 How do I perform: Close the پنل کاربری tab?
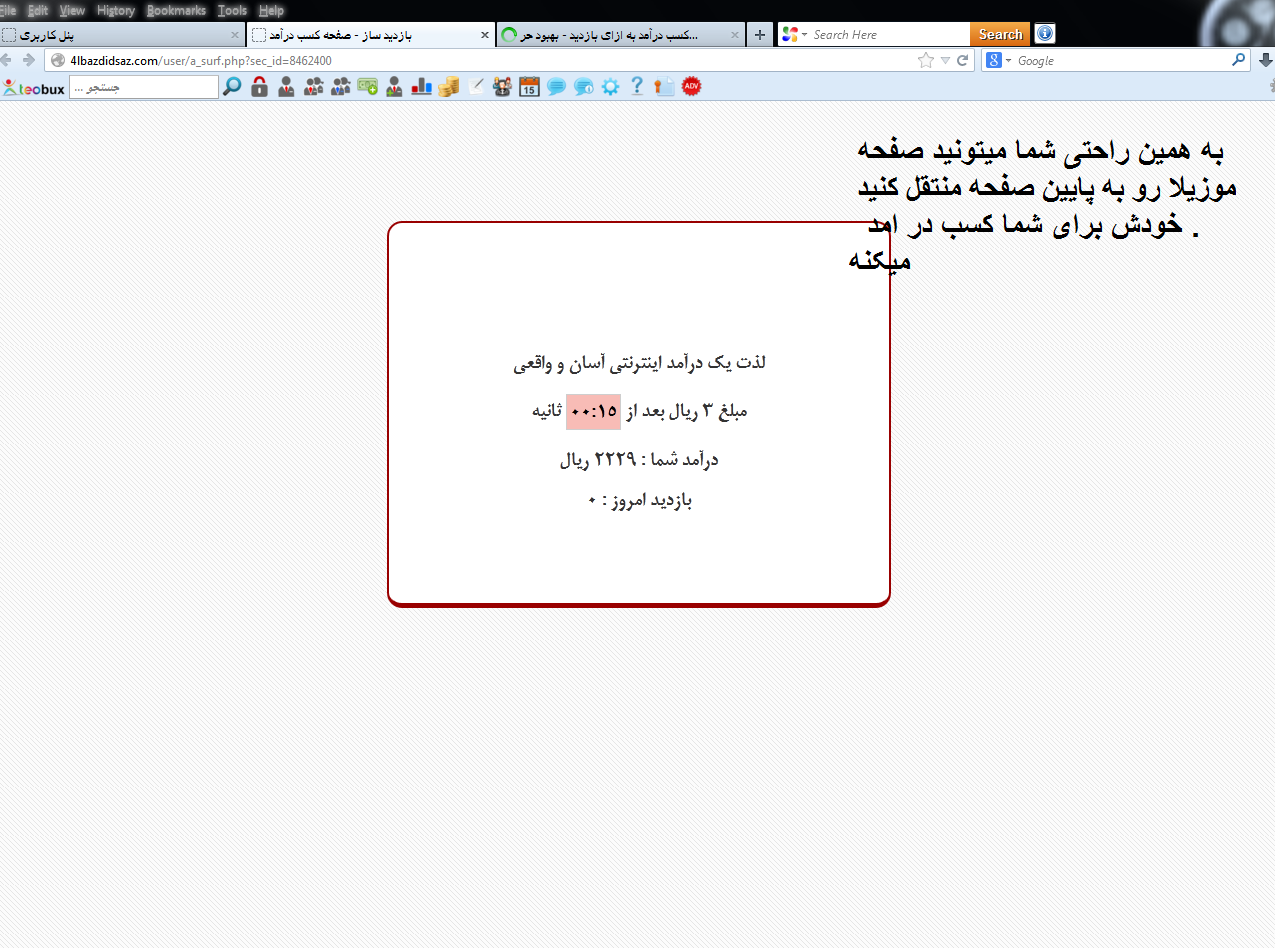pyautogui.click(x=235, y=35)
